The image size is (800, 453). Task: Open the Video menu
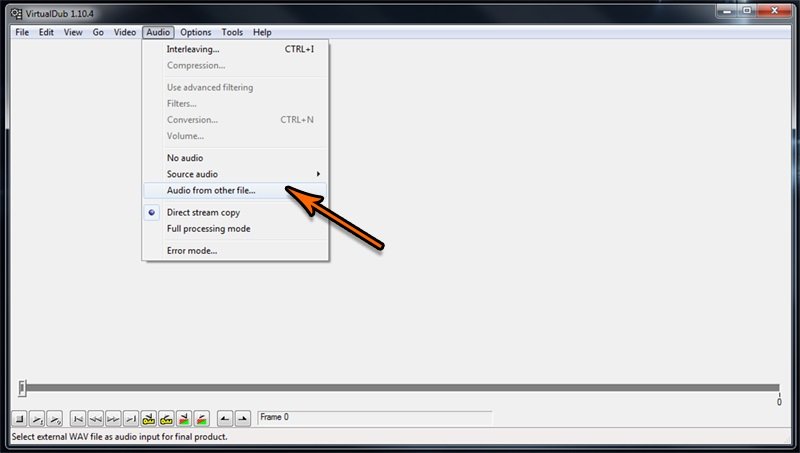125,32
